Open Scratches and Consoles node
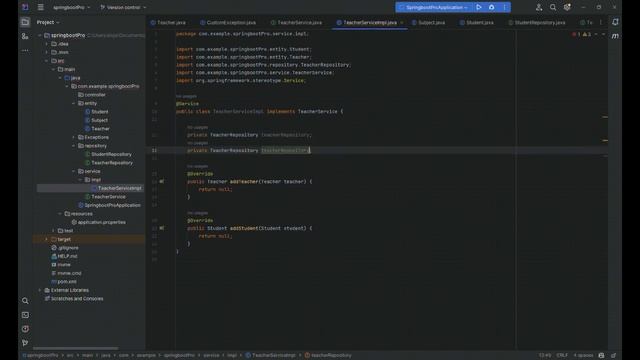640x360 pixels. (x=73, y=299)
